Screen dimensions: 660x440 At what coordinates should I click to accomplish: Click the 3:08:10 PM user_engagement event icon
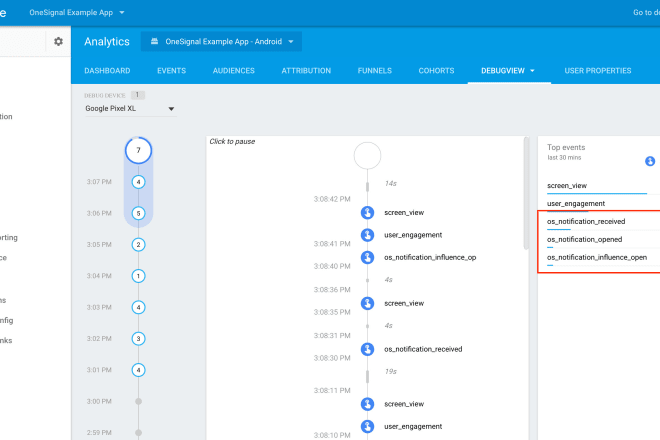coord(367,426)
